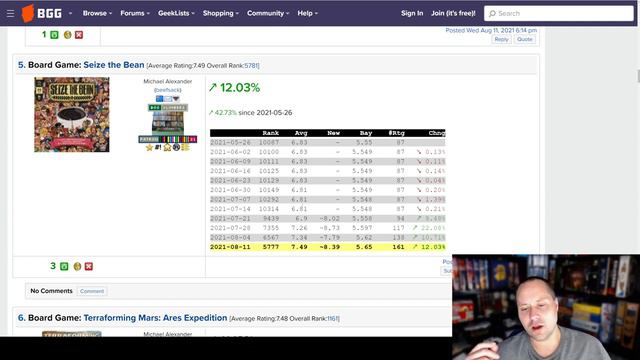Image resolution: width=640 pixels, height=360 pixels.
Task: Thumb up the Seize the Bean item
Action: [x=64, y=267]
